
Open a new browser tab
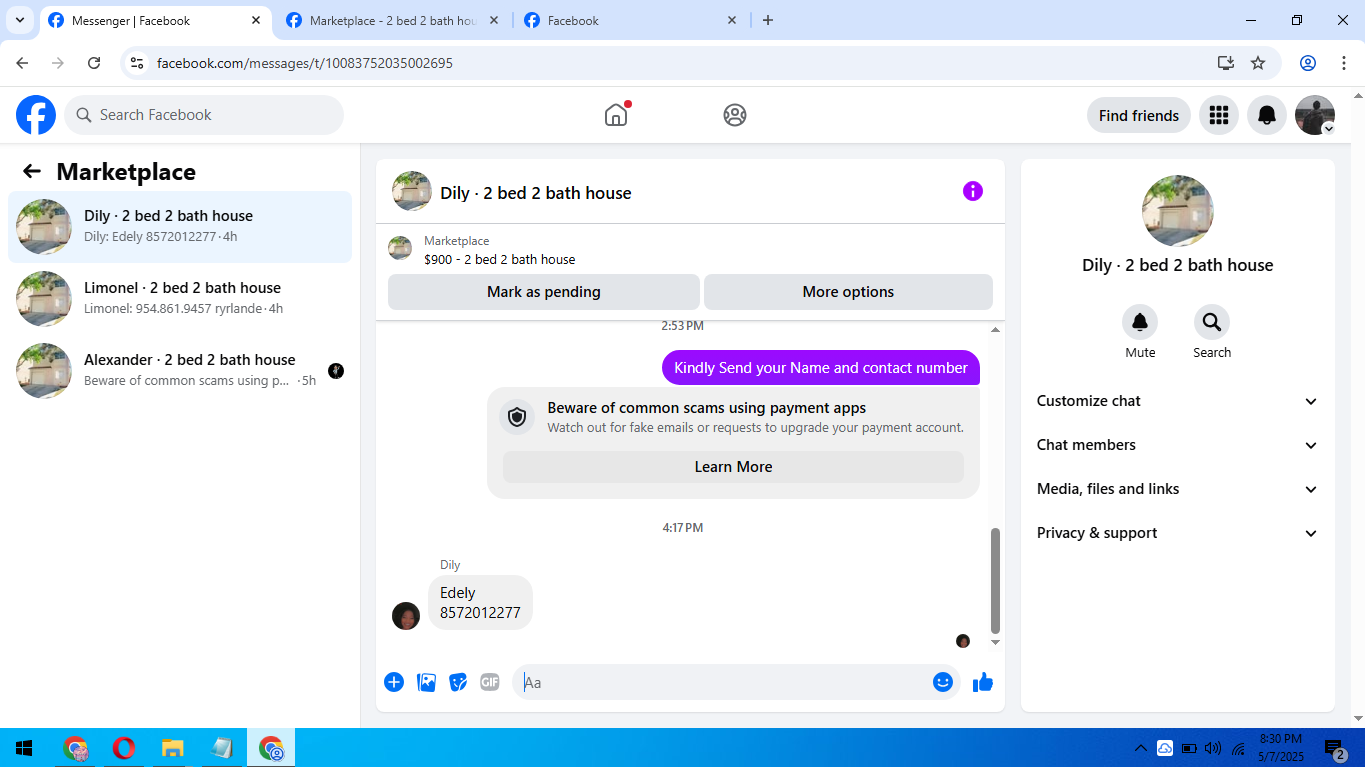coord(768,20)
